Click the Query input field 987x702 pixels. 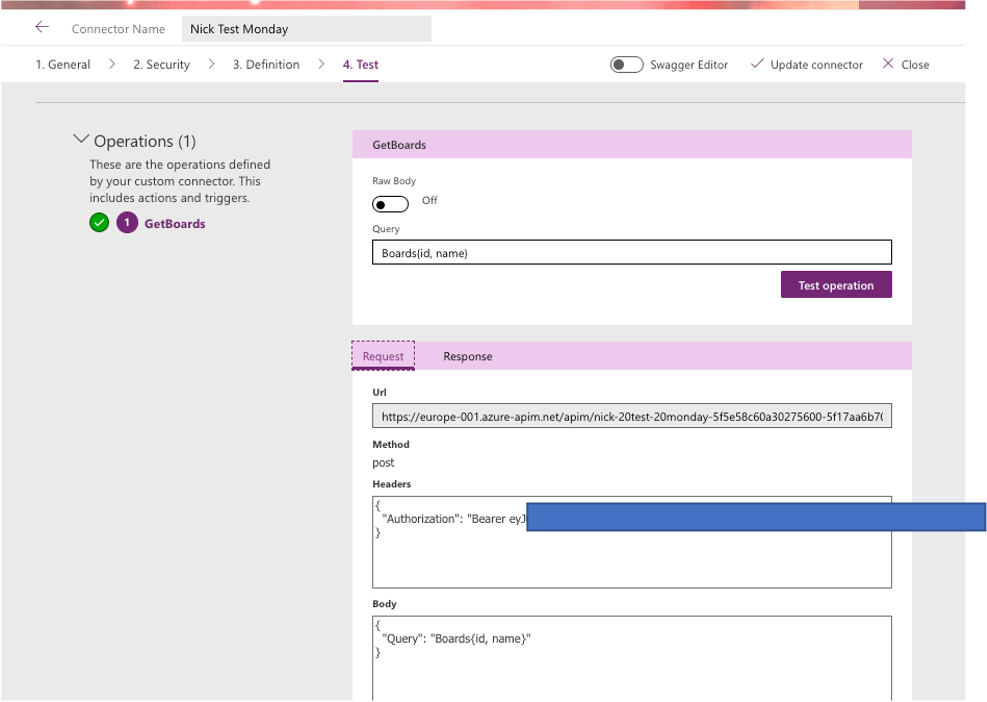[632, 252]
